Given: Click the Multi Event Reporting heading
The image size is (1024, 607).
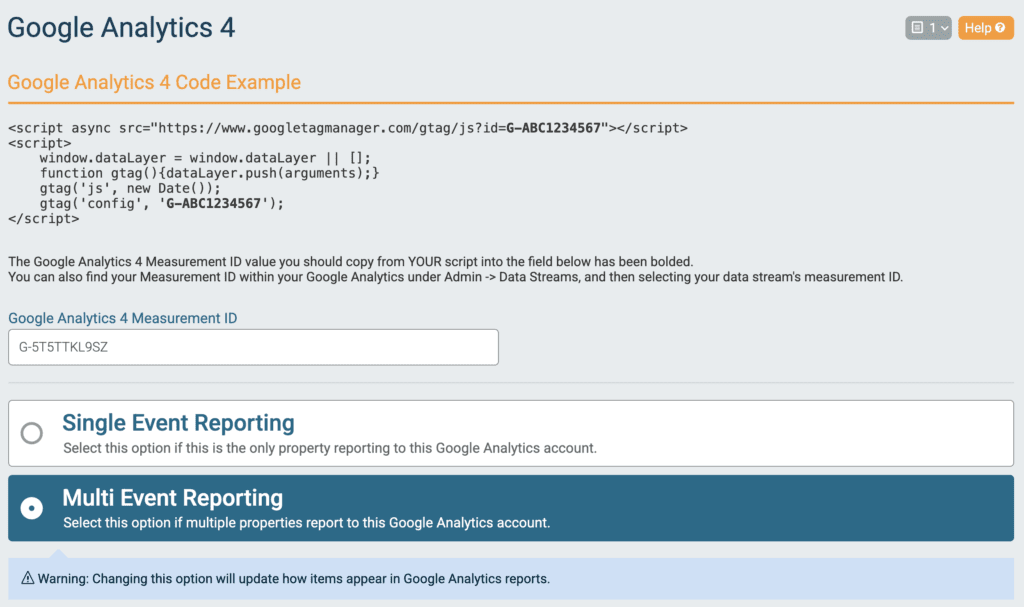Looking at the screenshot, I should [172, 497].
